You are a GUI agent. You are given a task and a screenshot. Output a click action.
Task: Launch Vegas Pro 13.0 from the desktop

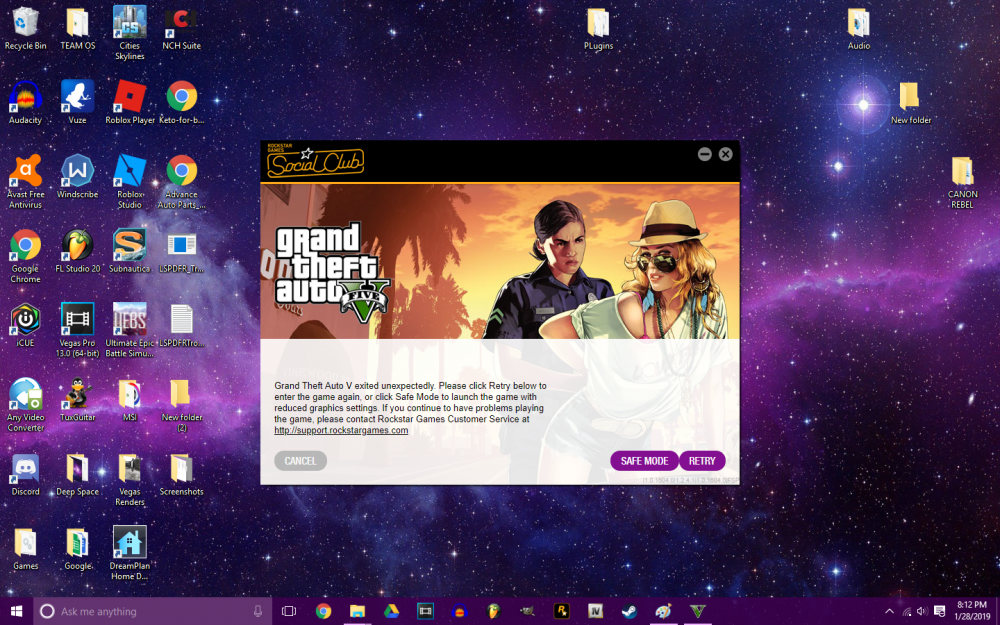pos(76,320)
